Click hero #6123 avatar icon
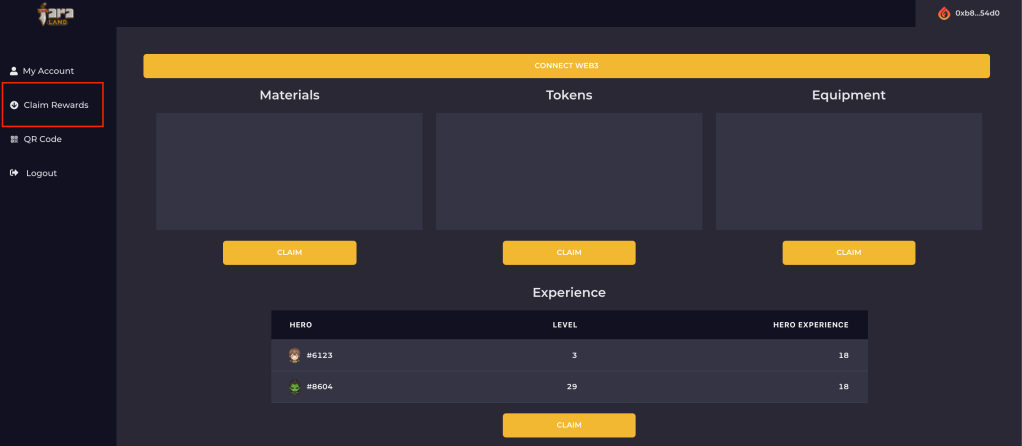The width and height of the screenshot is (1022, 446). (x=295, y=355)
